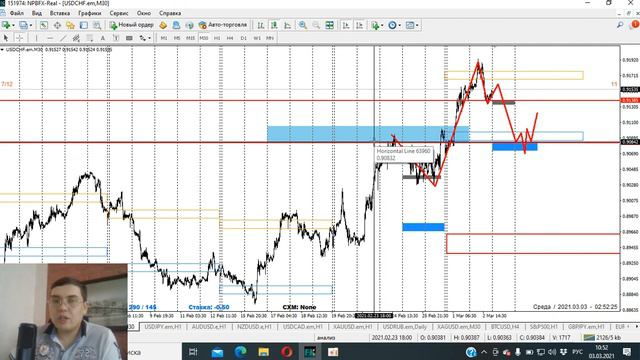Image resolution: width=640 pixels, height=360 pixels.
Task: Switch to H4 timeframe
Action: point(230,38)
